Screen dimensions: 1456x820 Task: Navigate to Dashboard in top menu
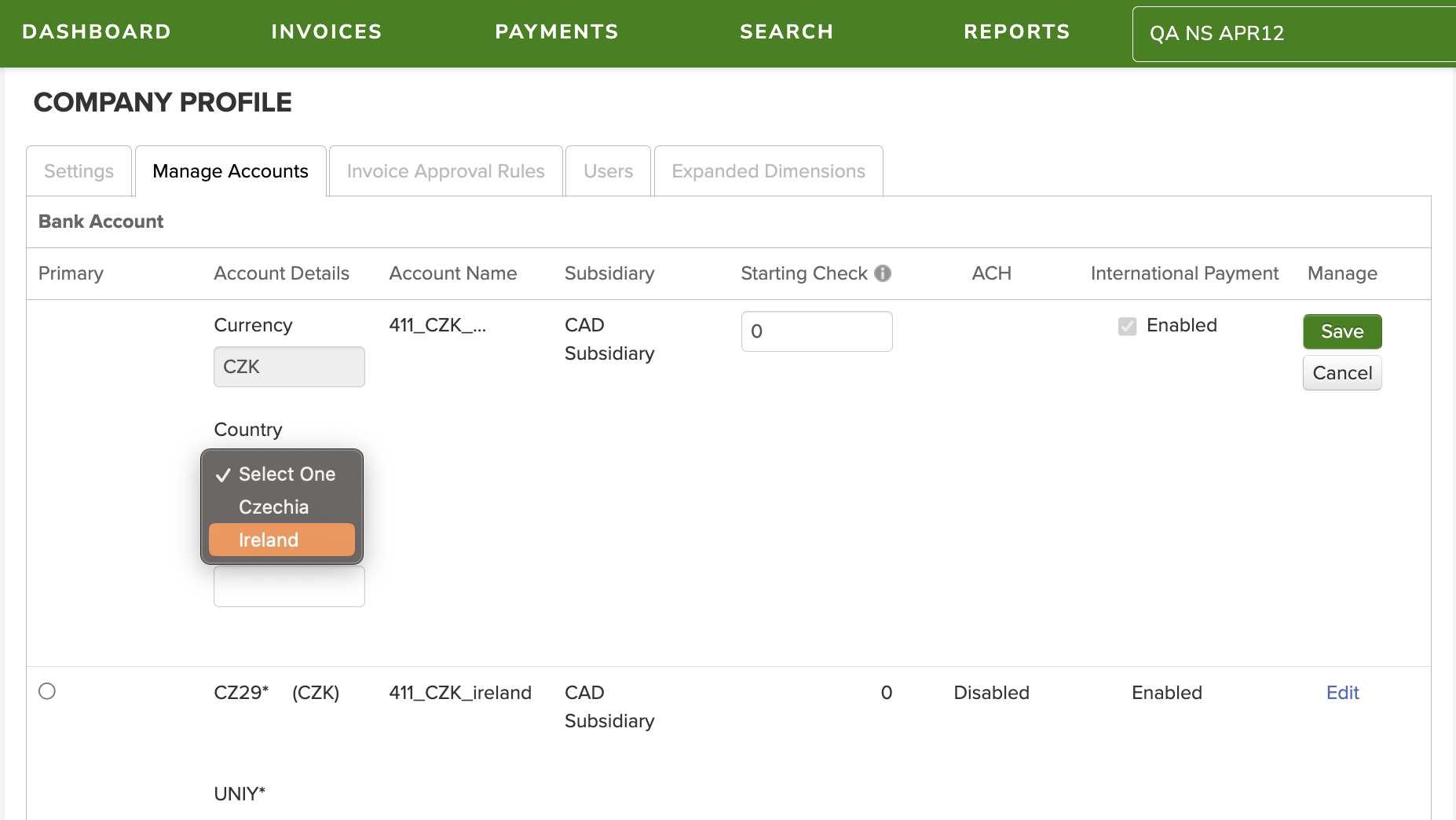tap(97, 32)
